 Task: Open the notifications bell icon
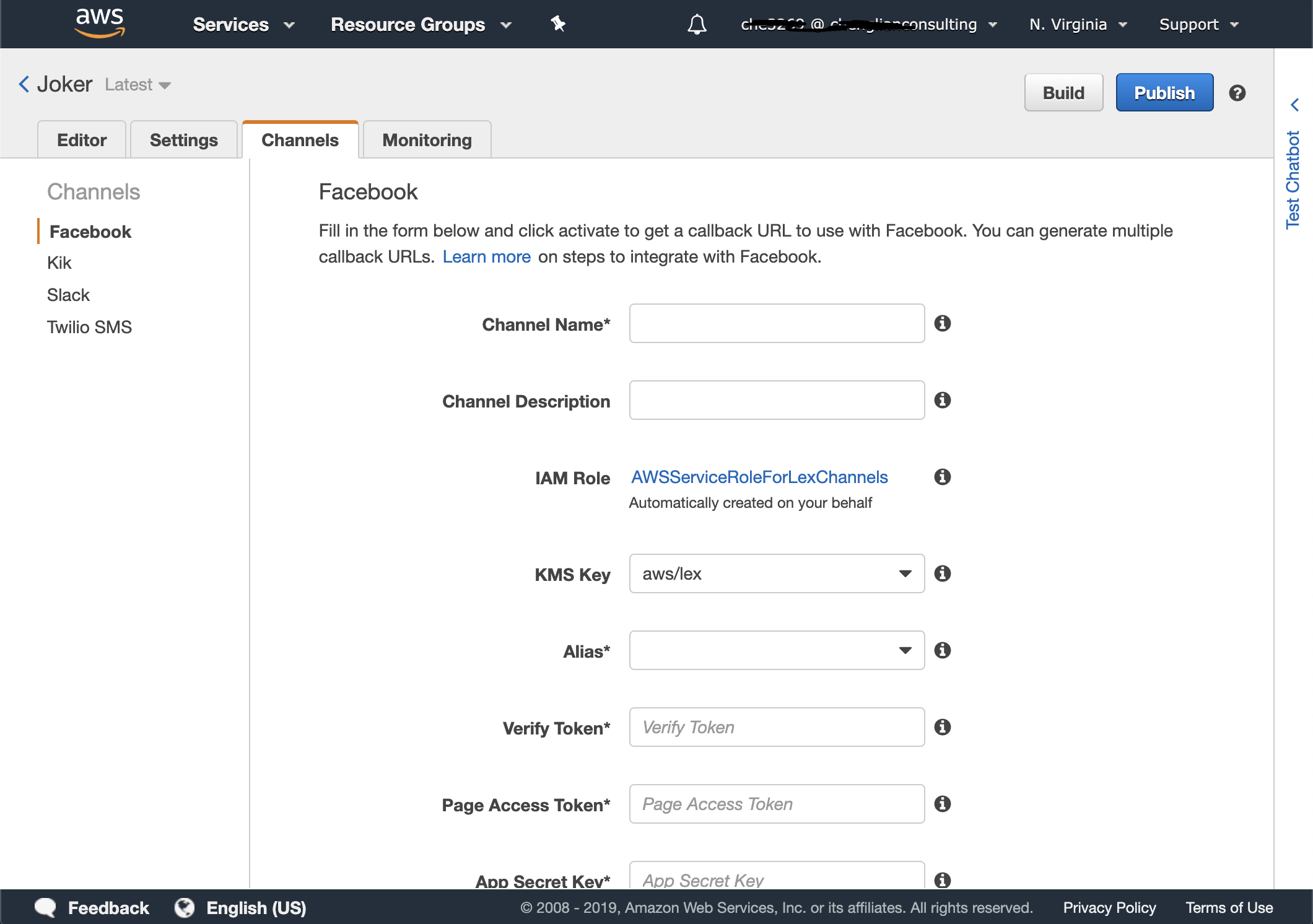[x=697, y=24]
